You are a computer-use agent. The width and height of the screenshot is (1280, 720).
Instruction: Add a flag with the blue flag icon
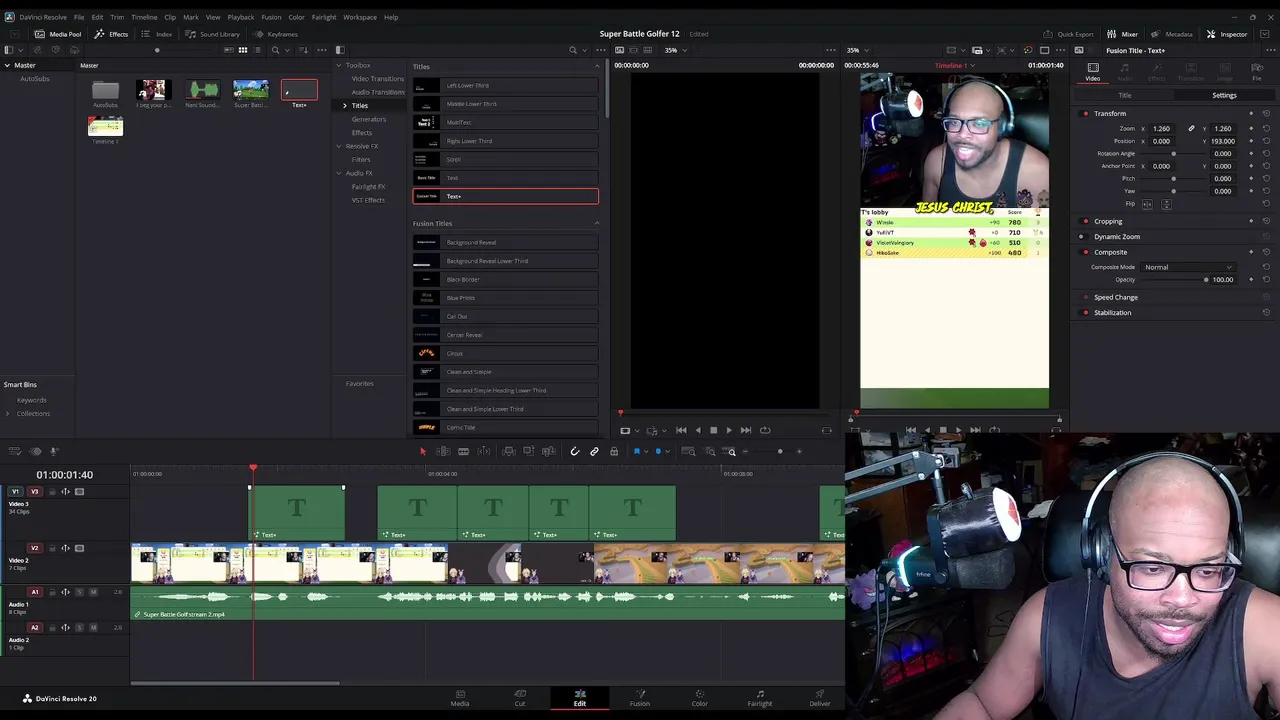pos(637,452)
